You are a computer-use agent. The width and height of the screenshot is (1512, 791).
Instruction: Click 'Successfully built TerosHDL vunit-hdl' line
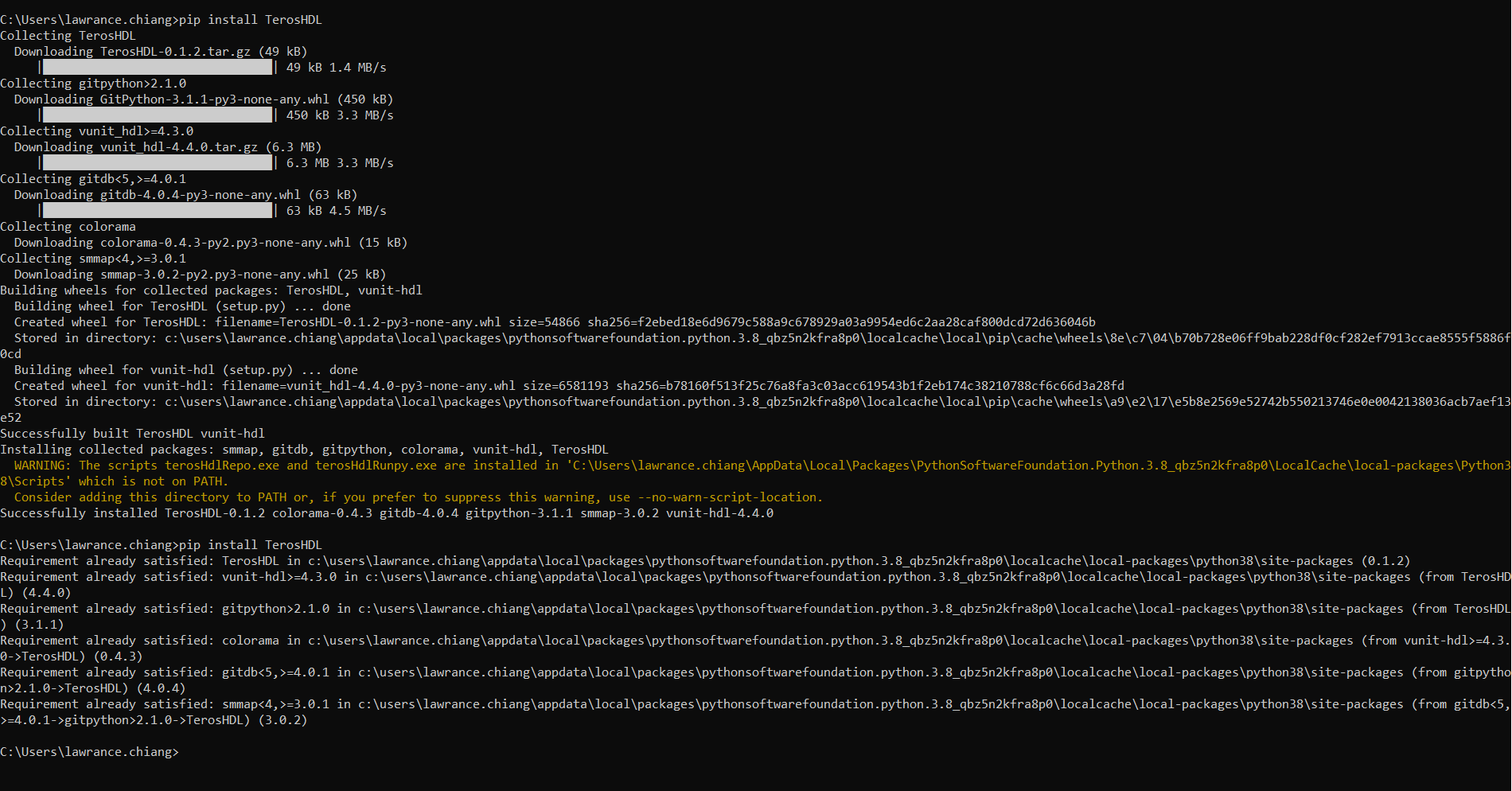coord(132,434)
